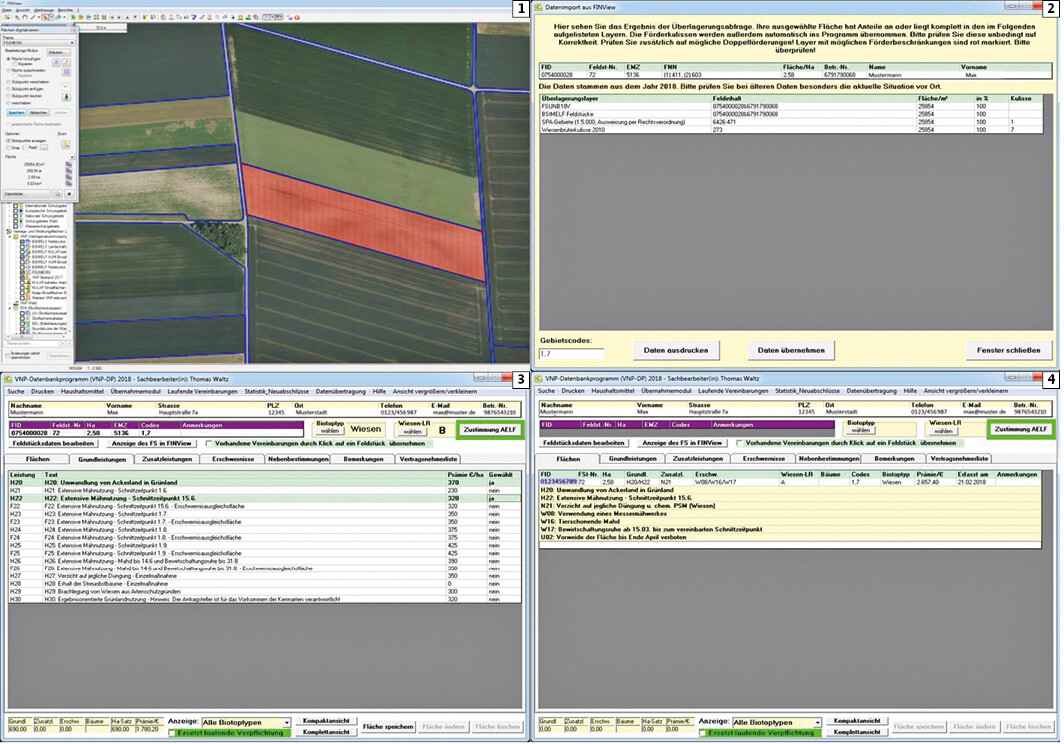
Task: Click FID 0123456789 link in Flächen table
Action: pyautogui.click(x=558, y=482)
